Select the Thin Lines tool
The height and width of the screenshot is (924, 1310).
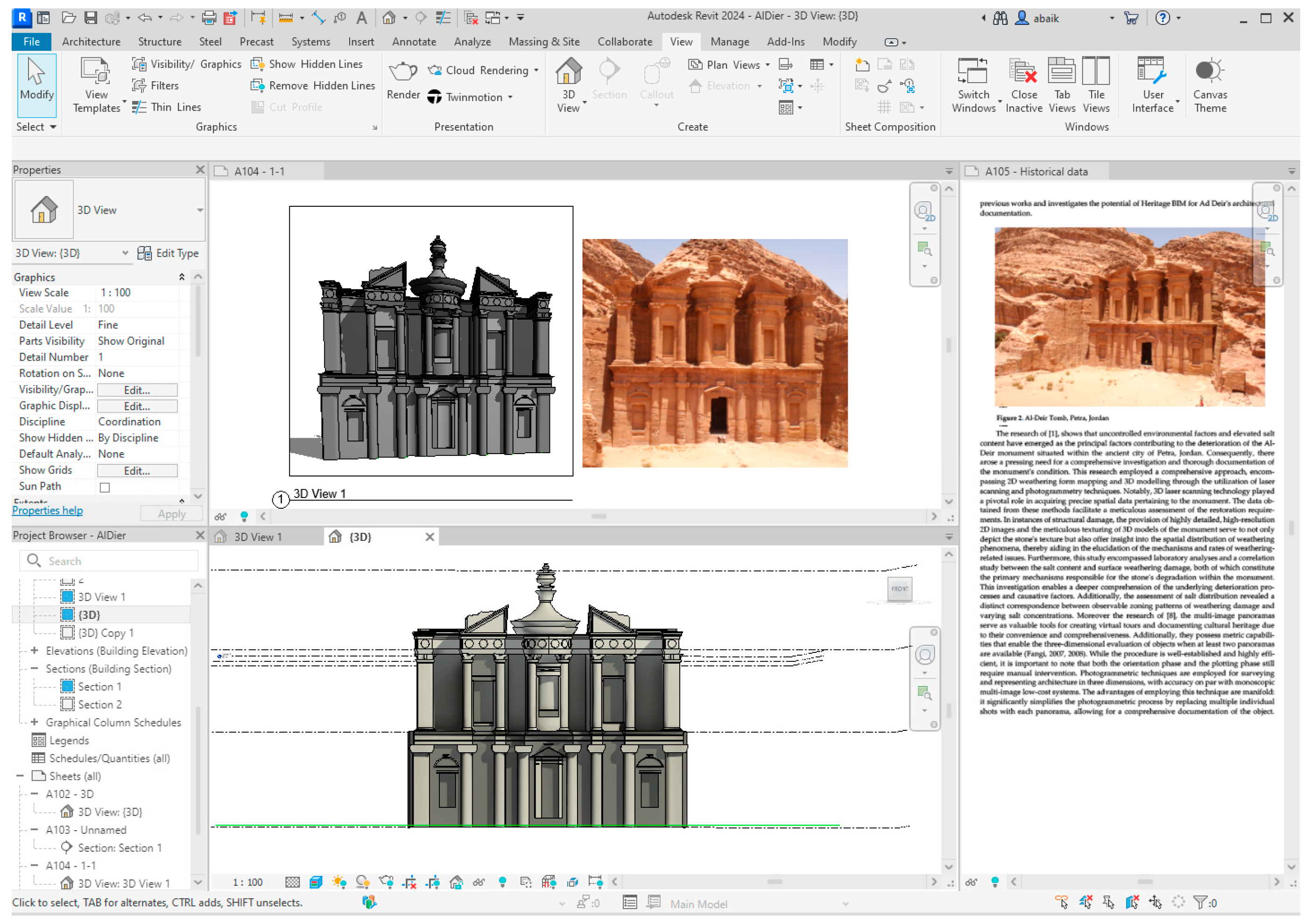(x=167, y=107)
